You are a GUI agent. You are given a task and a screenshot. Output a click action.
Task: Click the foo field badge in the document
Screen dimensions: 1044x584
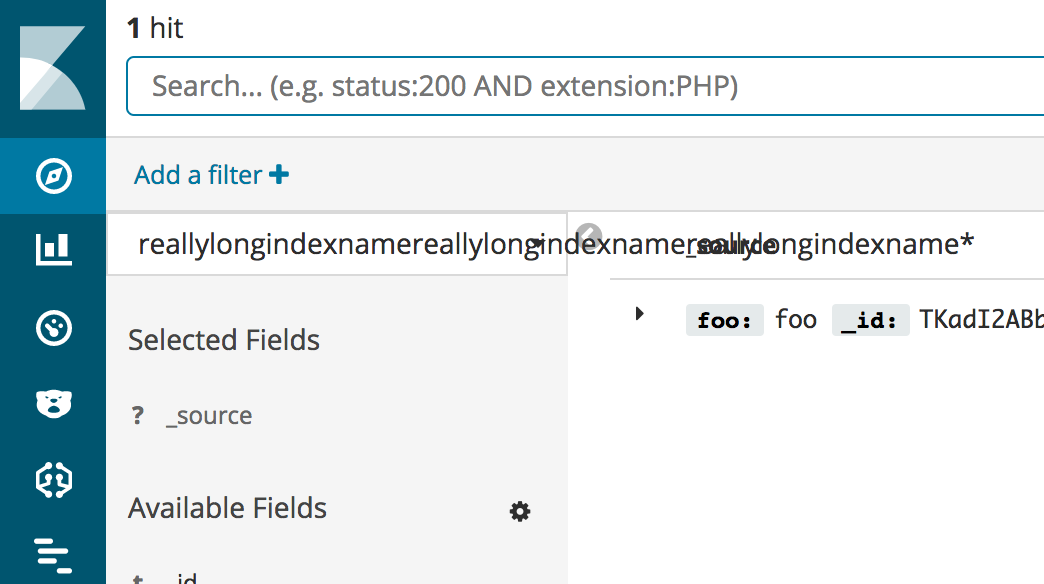[x=724, y=319]
